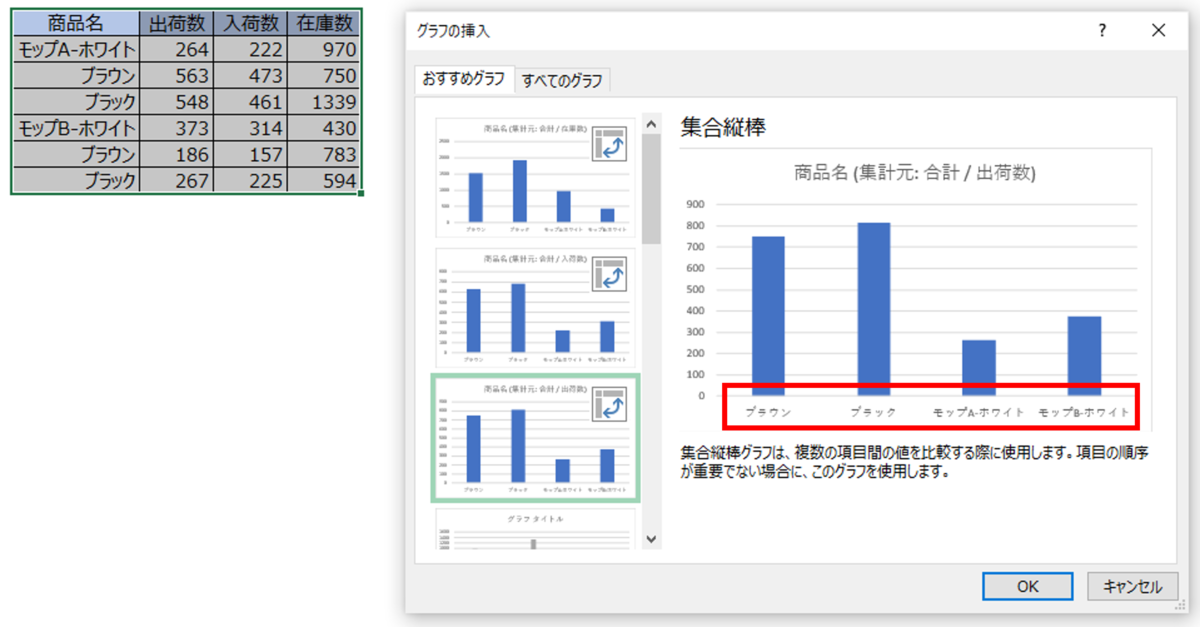The width and height of the screenshot is (1200, 627).
Task: Open dialog help via the question mark icon
Action: 1101,31
